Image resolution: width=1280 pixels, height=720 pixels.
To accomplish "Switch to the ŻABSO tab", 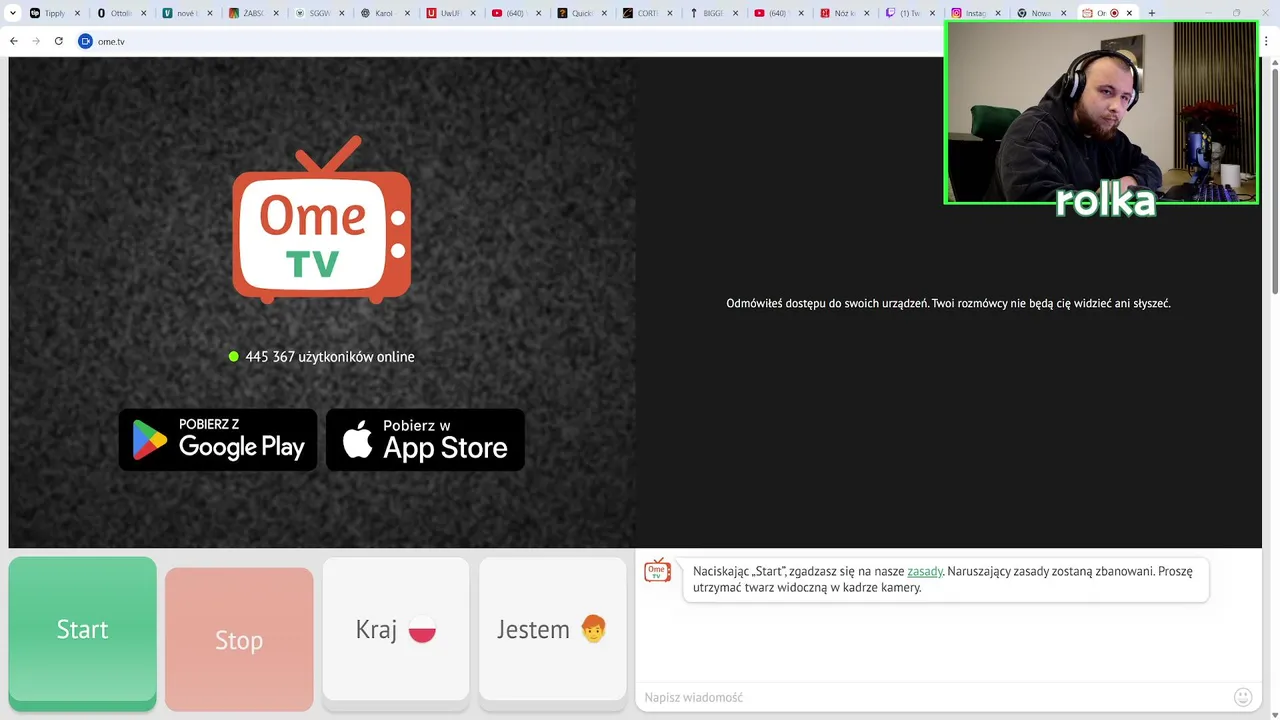I will tap(251, 13).
